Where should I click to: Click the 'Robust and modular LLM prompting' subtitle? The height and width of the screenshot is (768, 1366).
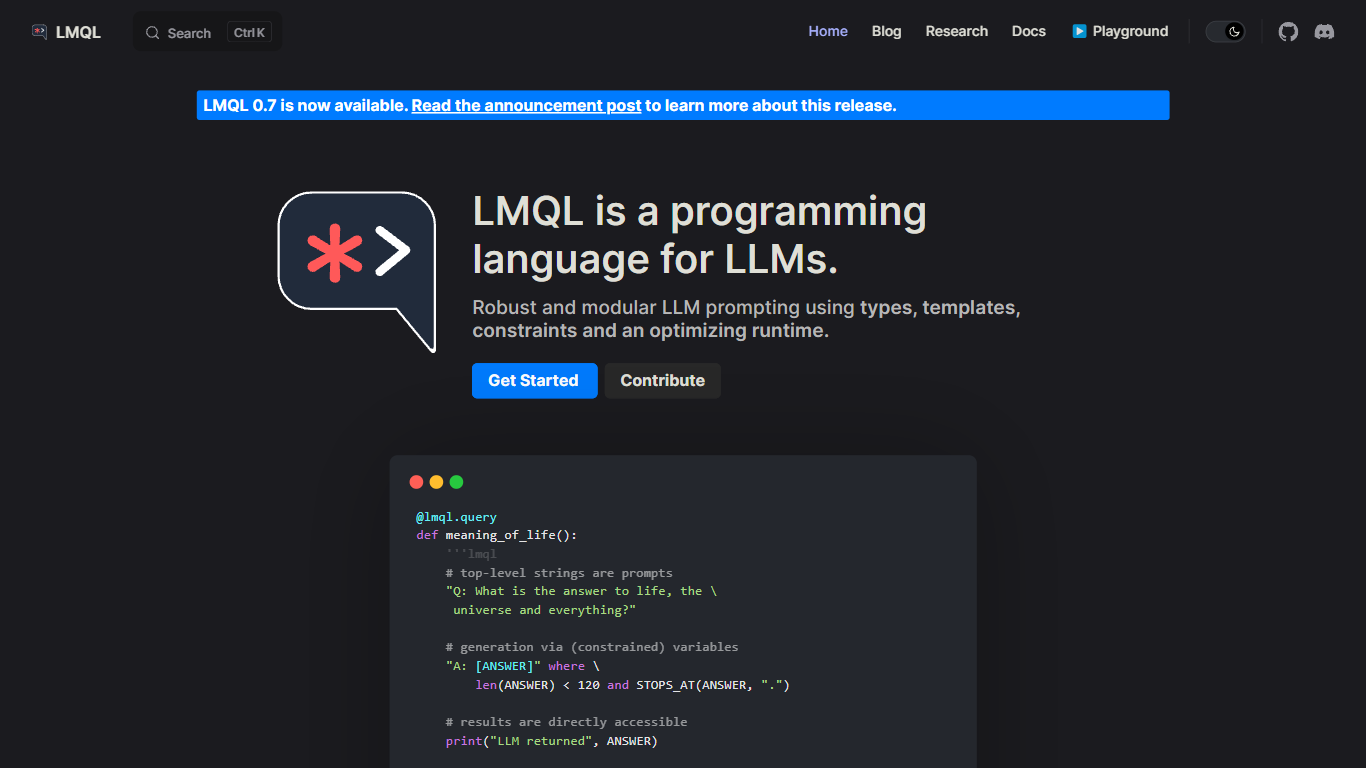746,319
